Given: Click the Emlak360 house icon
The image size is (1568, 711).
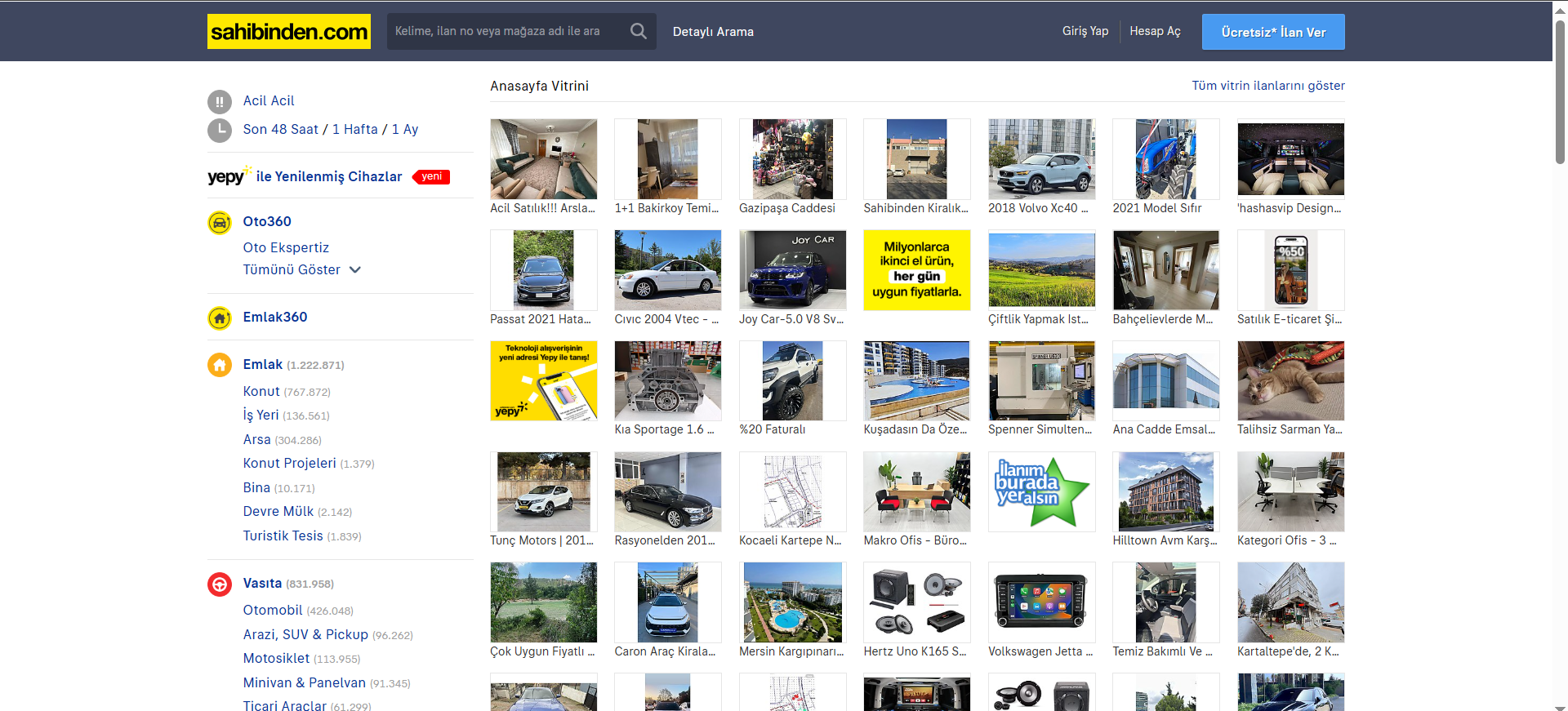Looking at the screenshot, I should (219, 318).
